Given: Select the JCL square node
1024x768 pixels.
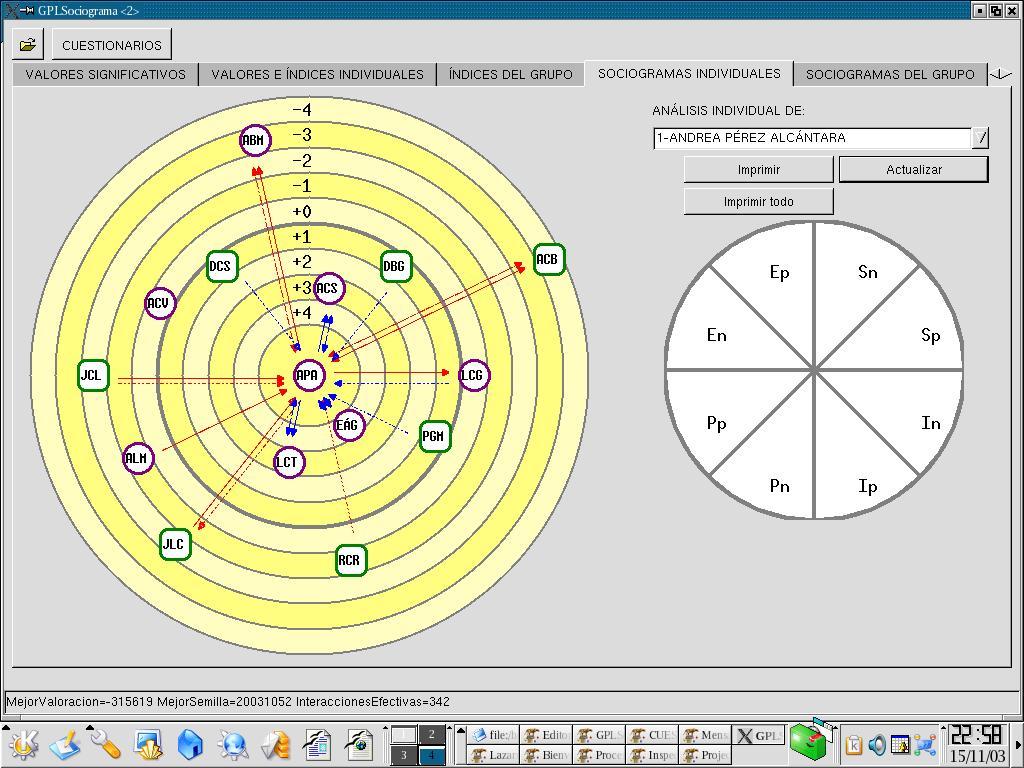Looking at the screenshot, I should click(92, 376).
